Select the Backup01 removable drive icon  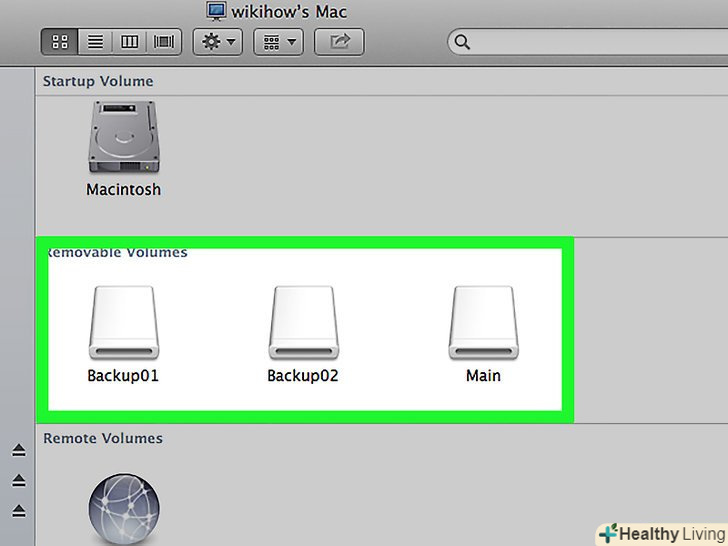[x=124, y=323]
